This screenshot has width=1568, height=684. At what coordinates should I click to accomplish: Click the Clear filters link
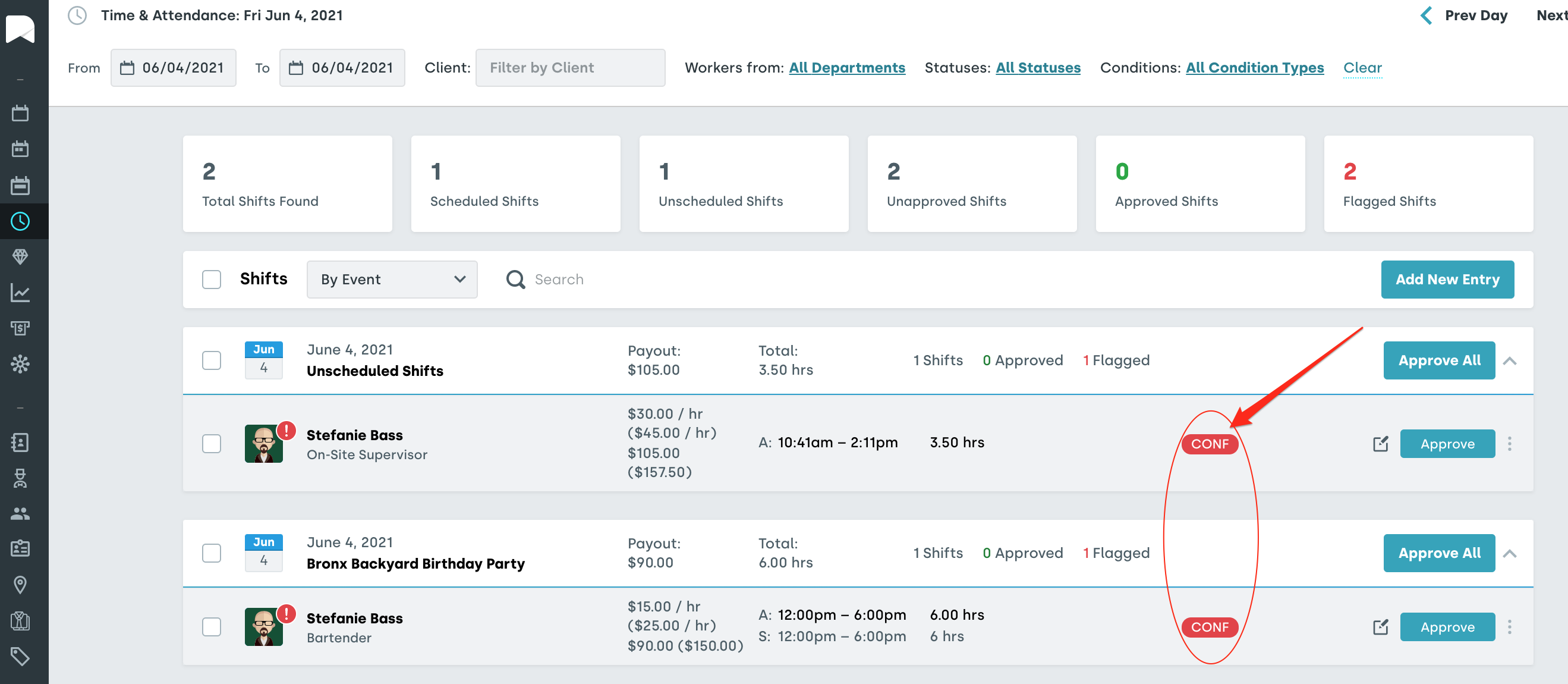coord(1362,68)
